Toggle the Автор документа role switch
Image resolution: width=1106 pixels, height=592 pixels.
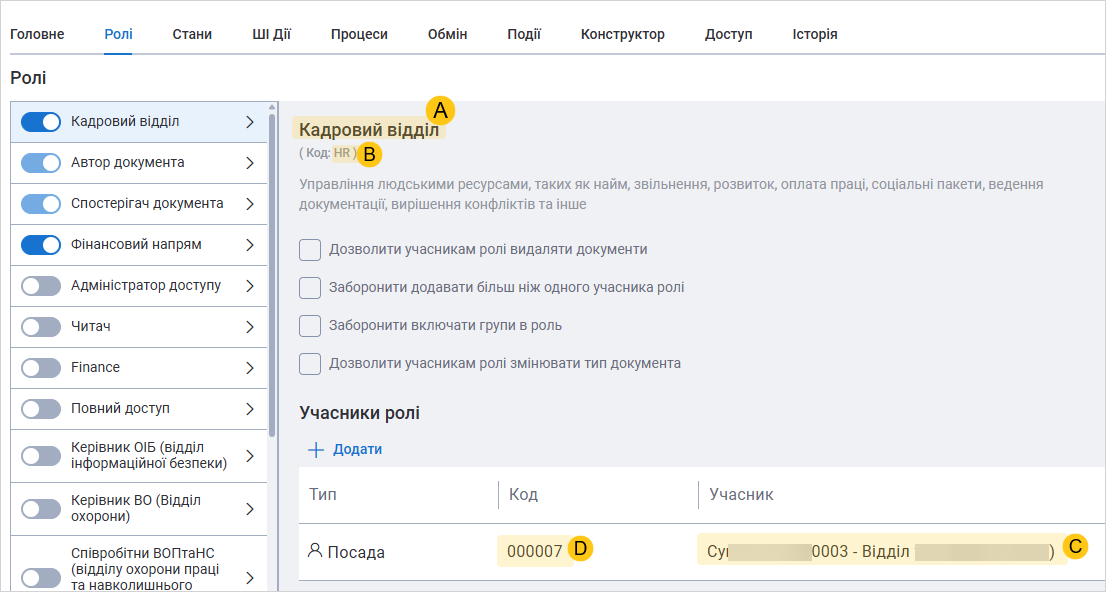click(x=41, y=163)
